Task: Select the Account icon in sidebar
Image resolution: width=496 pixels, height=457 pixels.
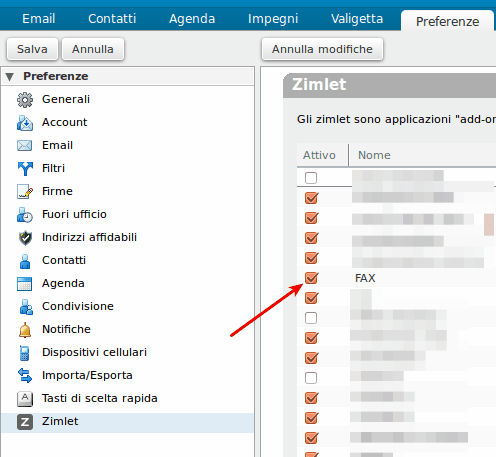Action: (25, 123)
